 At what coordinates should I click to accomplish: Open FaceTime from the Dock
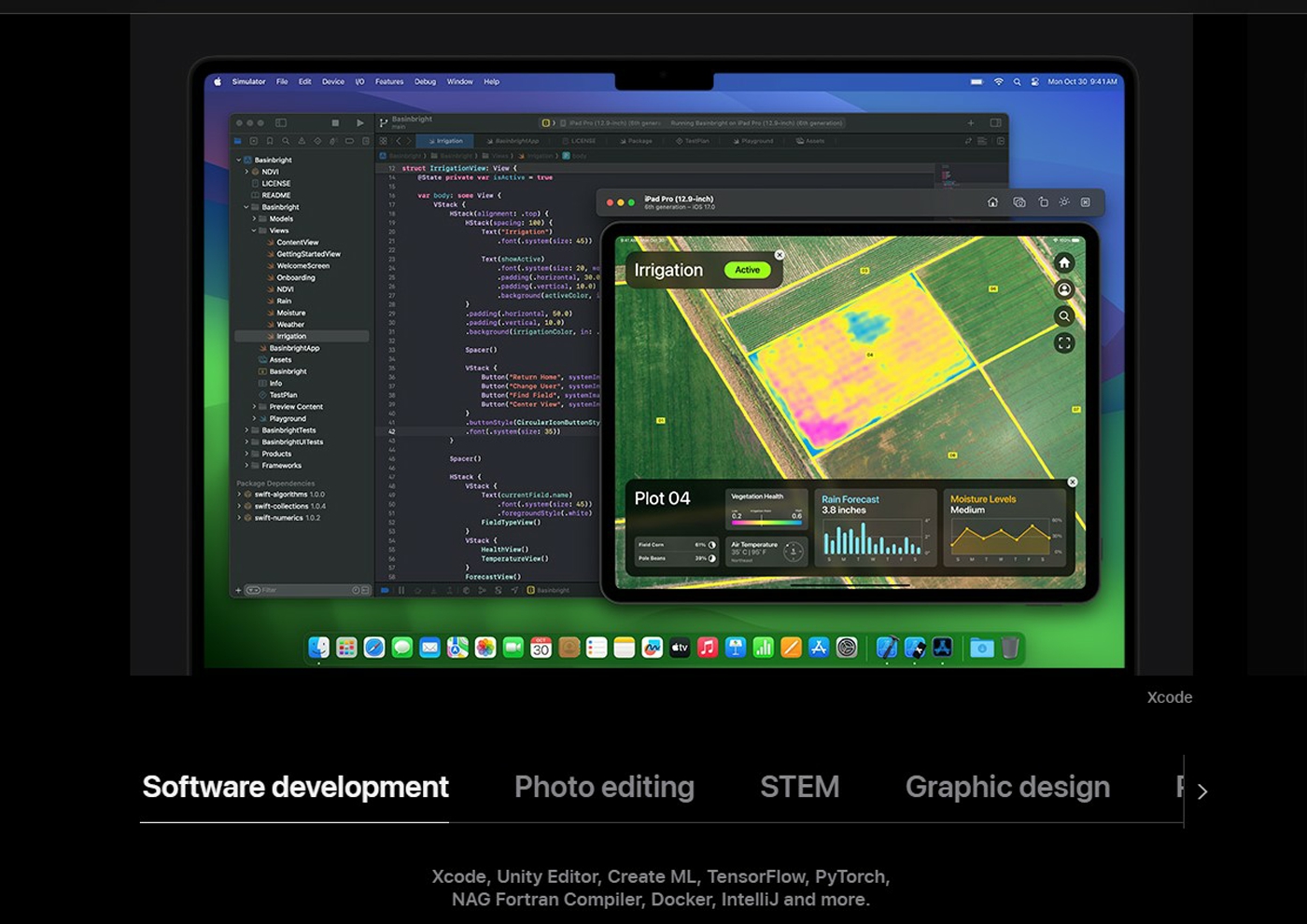(513, 647)
